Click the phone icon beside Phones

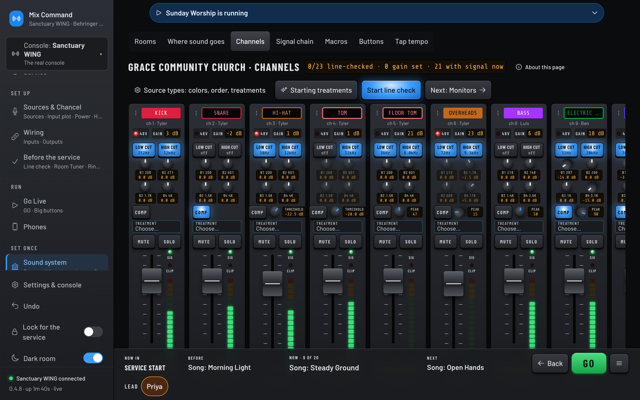(15, 227)
